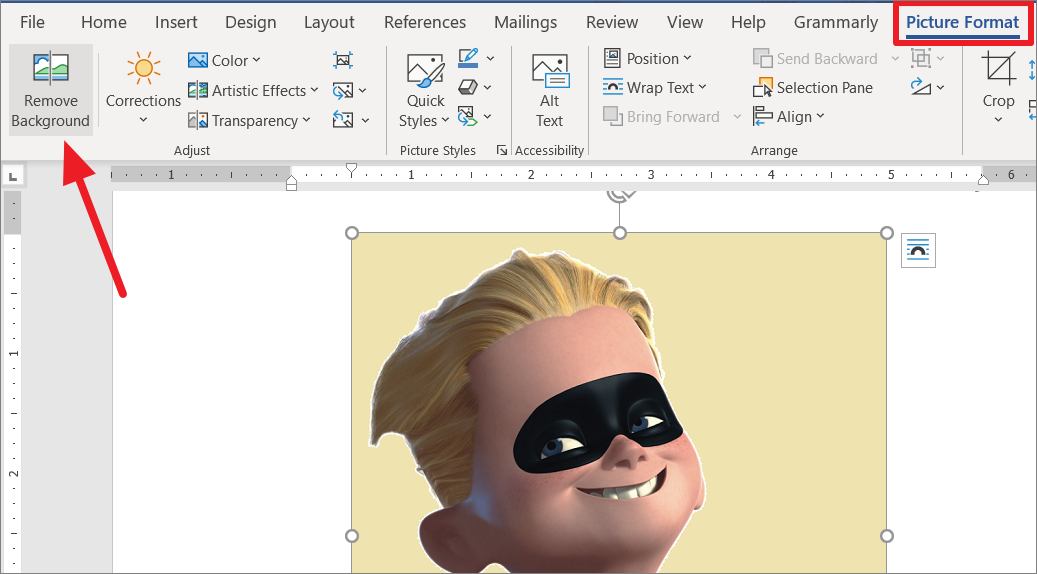Image resolution: width=1037 pixels, height=574 pixels.
Task: Click the image rotation handle
Action: (620, 194)
